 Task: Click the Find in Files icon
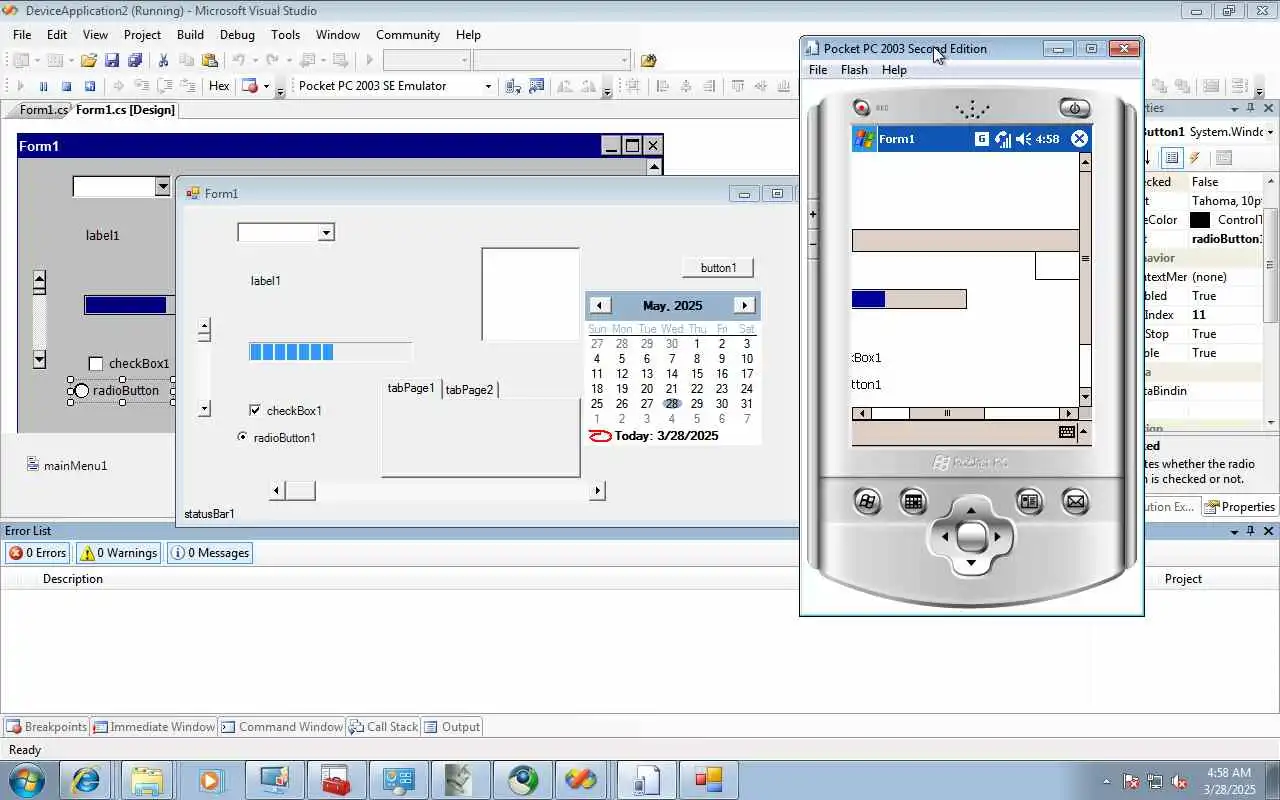(648, 60)
